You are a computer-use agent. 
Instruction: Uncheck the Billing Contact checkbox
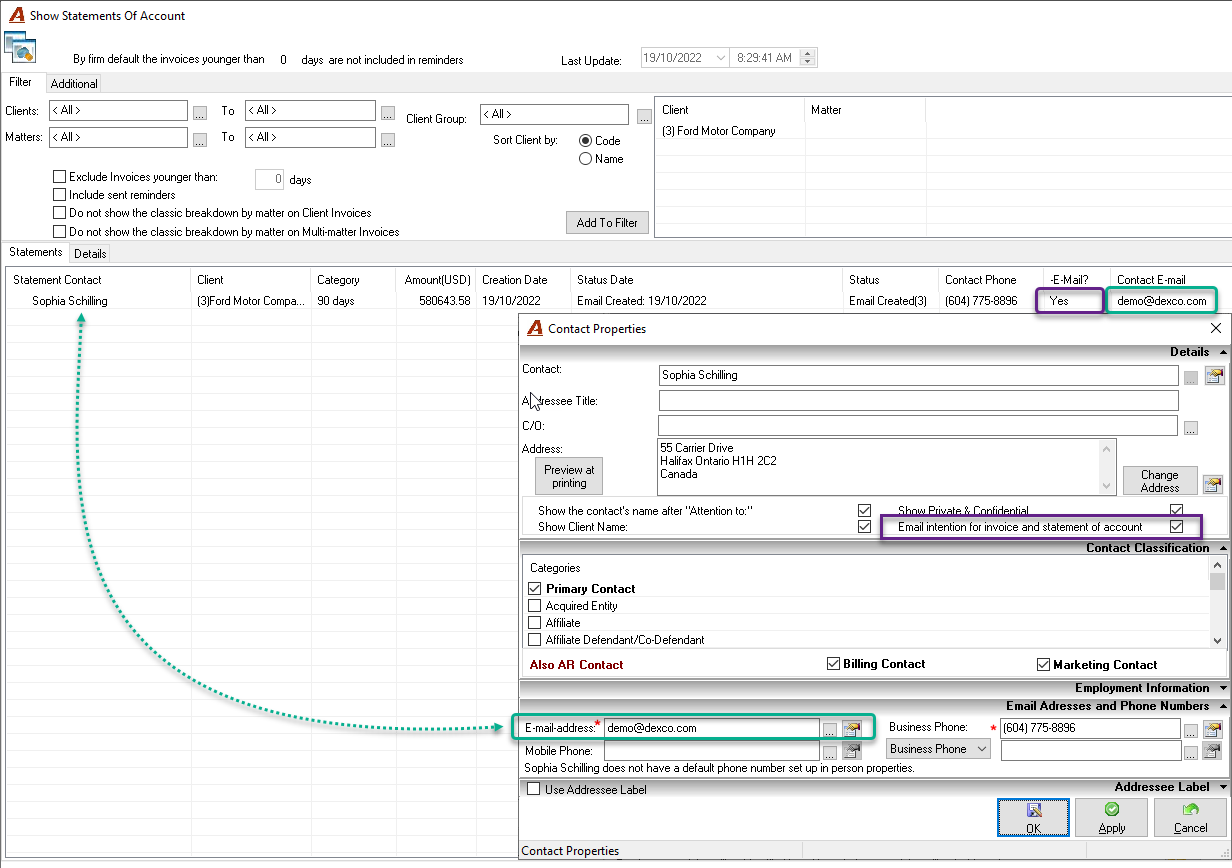point(834,664)
